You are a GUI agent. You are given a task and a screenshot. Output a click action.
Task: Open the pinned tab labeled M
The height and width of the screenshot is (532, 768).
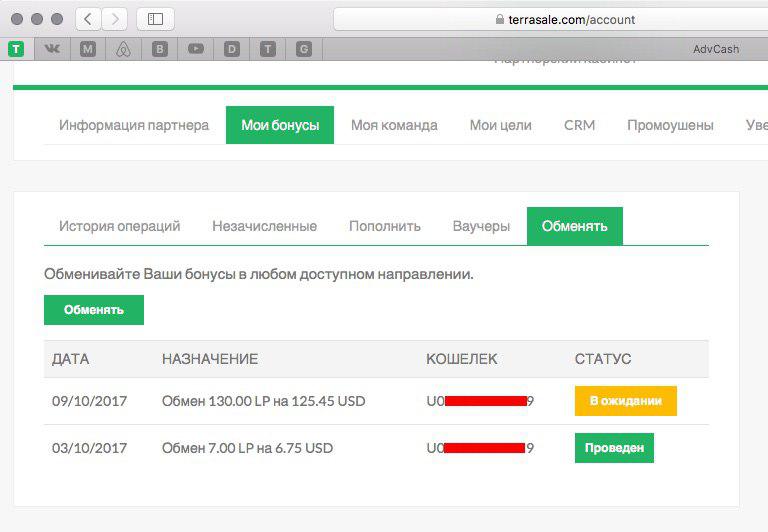pyautogui.click(x=88, y=49)
